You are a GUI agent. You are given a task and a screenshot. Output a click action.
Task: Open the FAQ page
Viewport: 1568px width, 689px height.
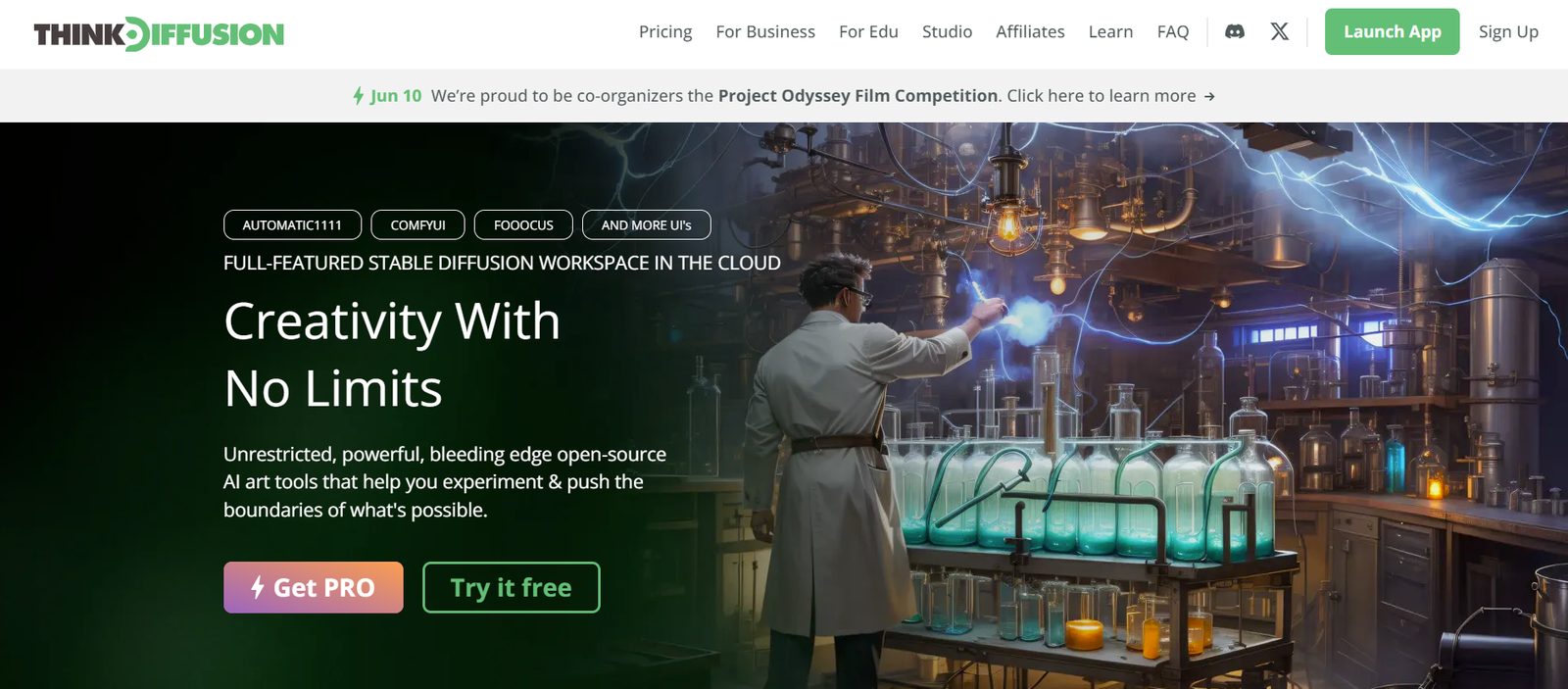(x=1172, y=31)
